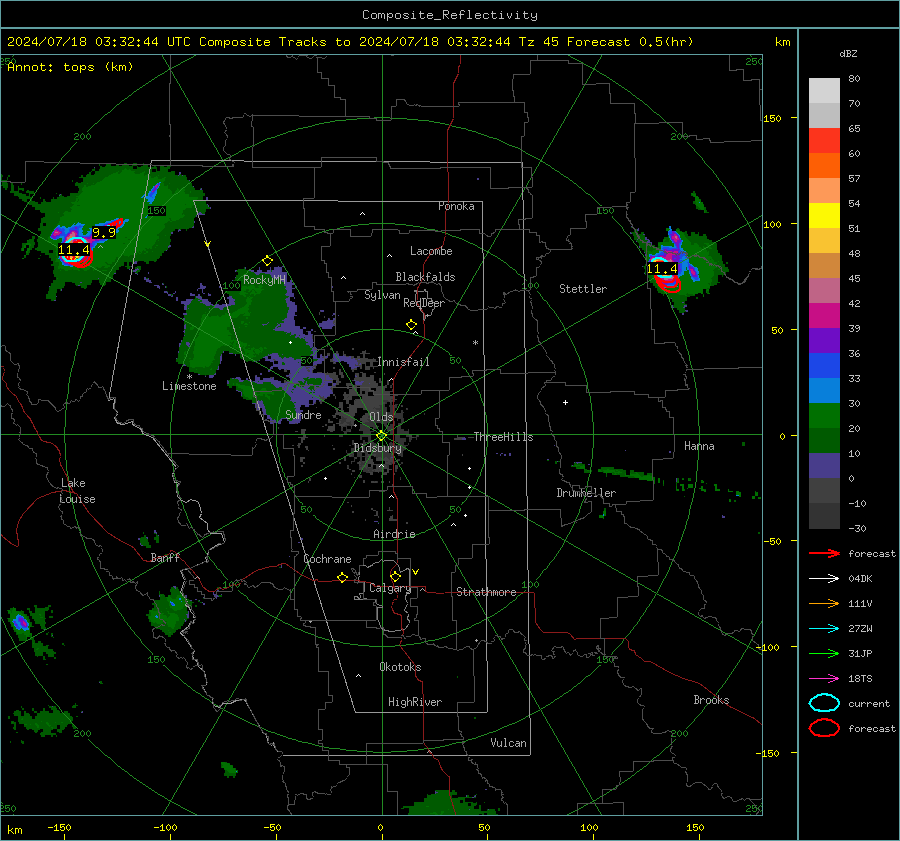Select the yellow diamond marker above Calgary

click(395, 576)
